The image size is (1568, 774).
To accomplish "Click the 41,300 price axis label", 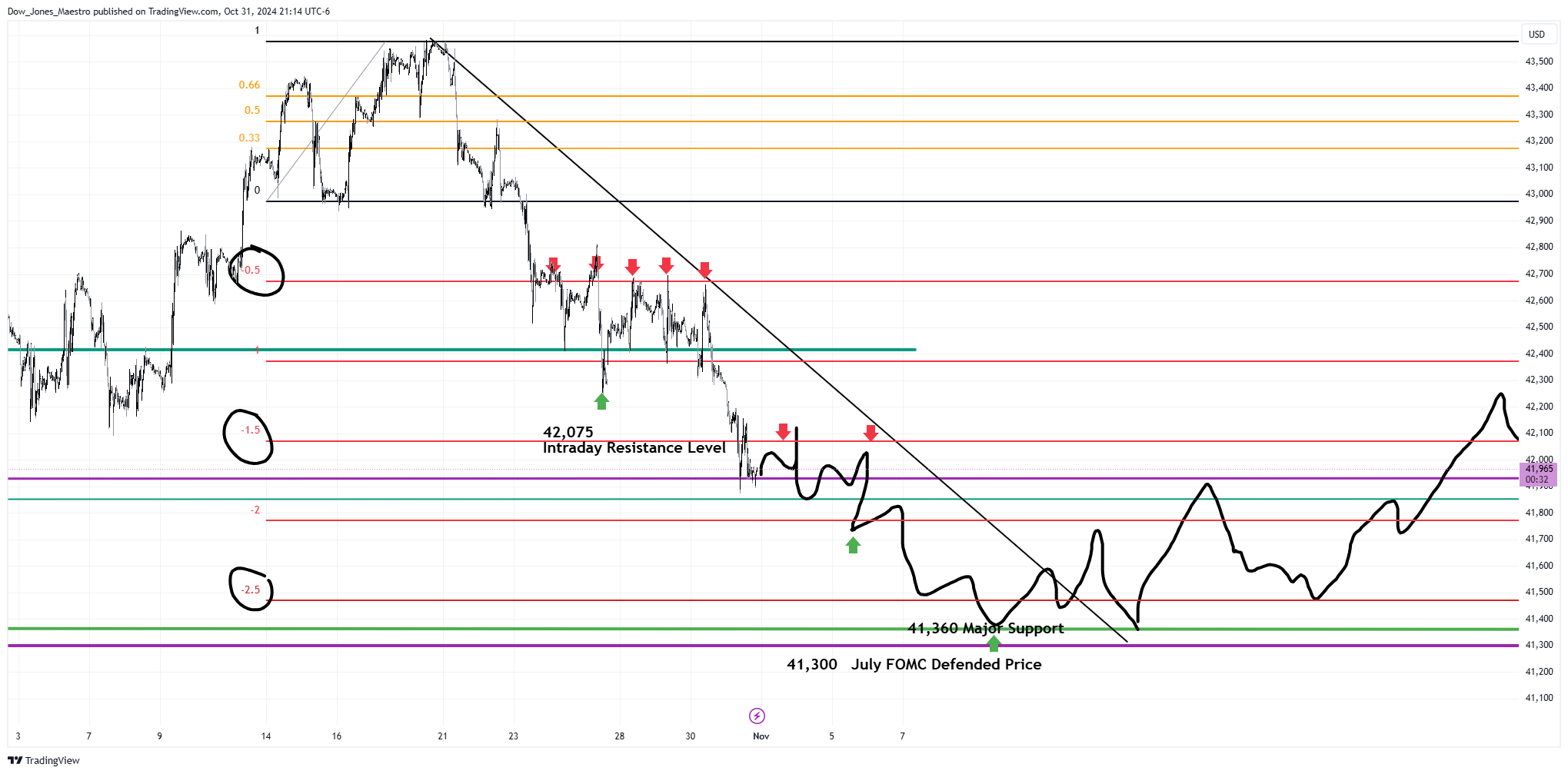I will click(1539, 645).
